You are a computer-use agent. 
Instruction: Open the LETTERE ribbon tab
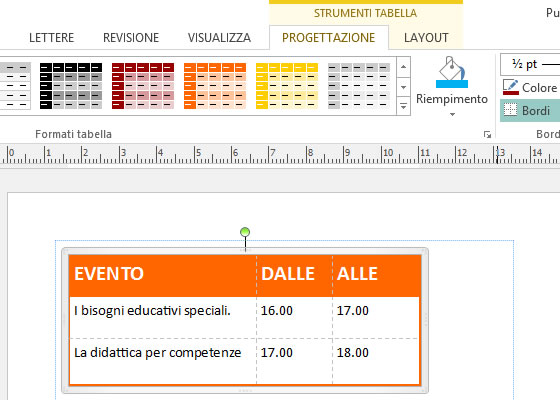tap(51, 38)
